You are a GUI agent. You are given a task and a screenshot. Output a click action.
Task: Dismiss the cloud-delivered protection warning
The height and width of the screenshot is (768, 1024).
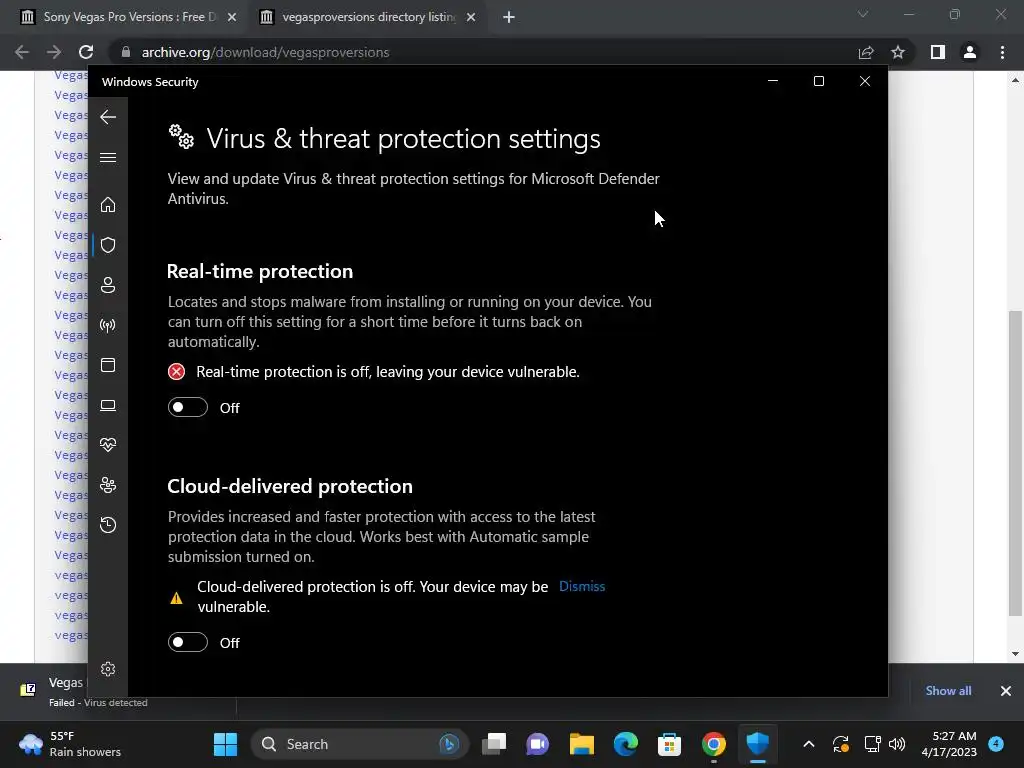coord(582,586)
